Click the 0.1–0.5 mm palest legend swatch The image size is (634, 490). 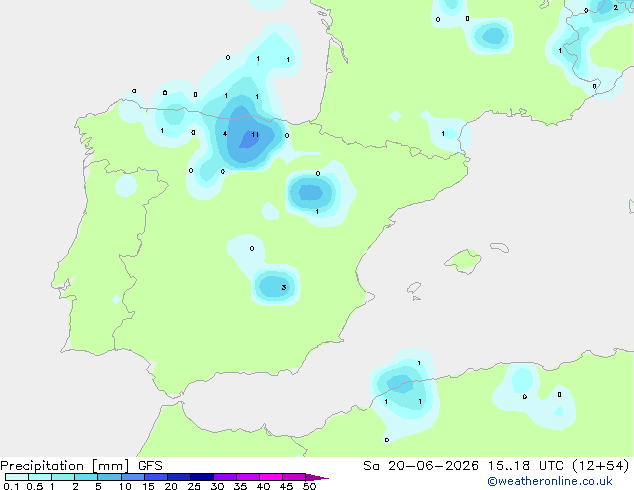pos(17,477)
